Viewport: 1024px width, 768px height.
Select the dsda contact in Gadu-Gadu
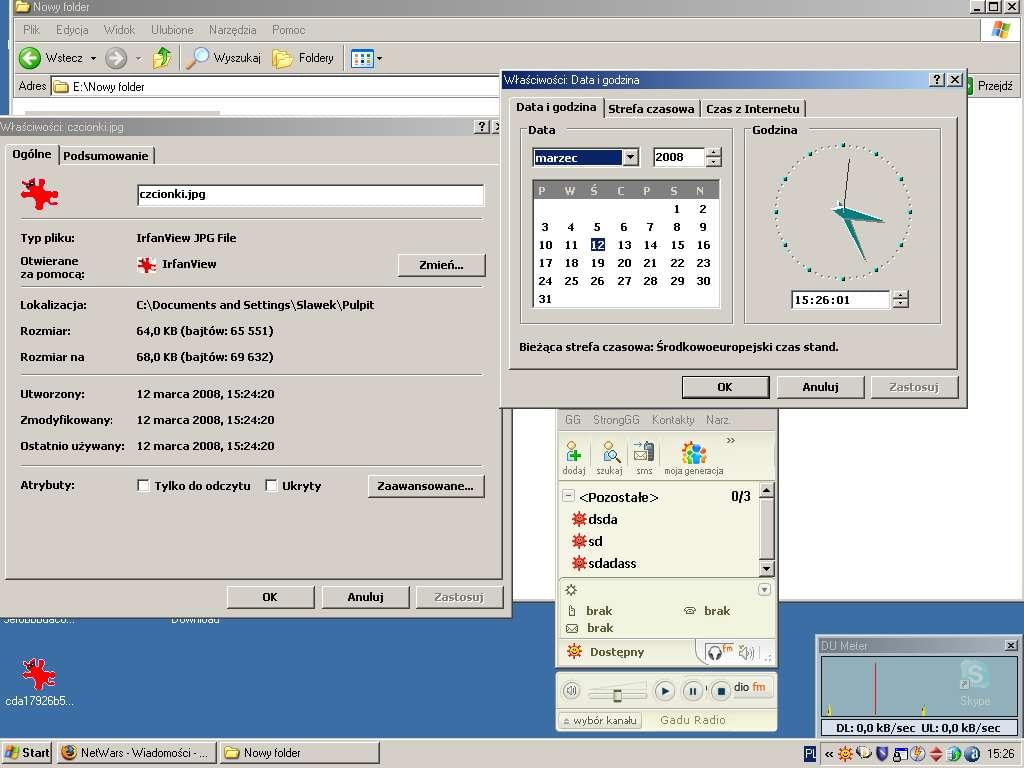[594, 519]
